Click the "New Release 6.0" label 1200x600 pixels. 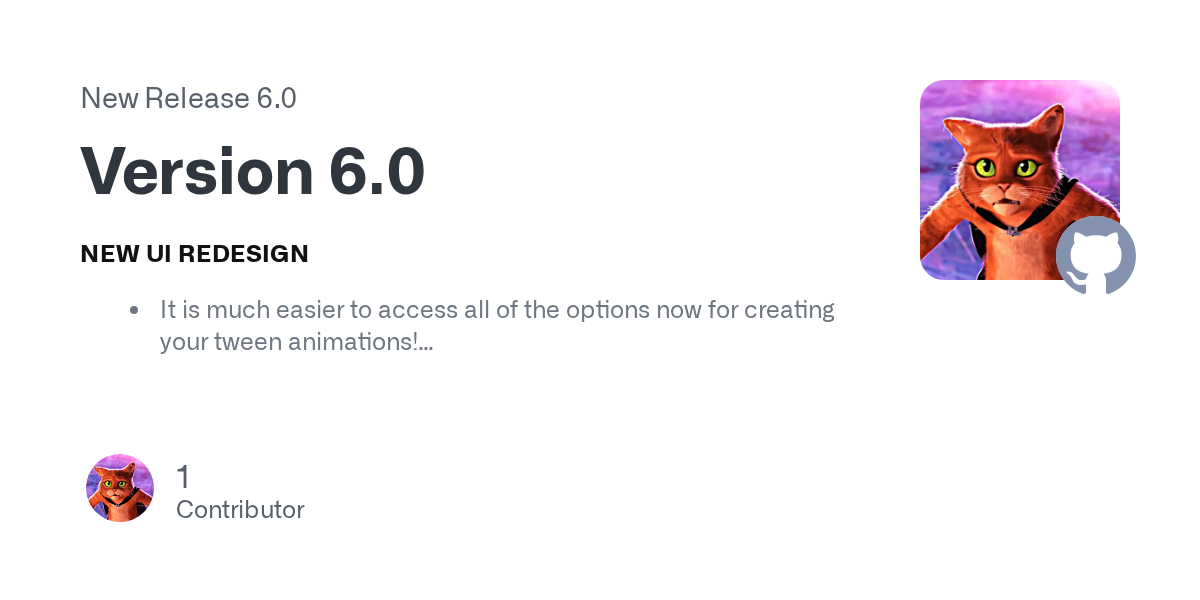pos(188,98)
